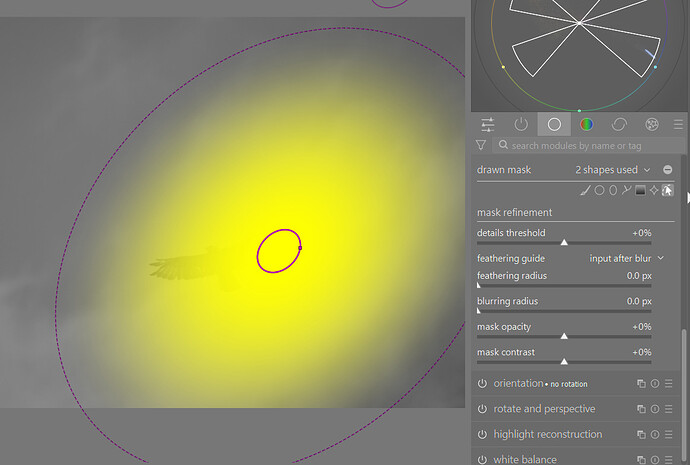Select the brush mask drawing tool
The image size is (690, 465).
[585, 190]
